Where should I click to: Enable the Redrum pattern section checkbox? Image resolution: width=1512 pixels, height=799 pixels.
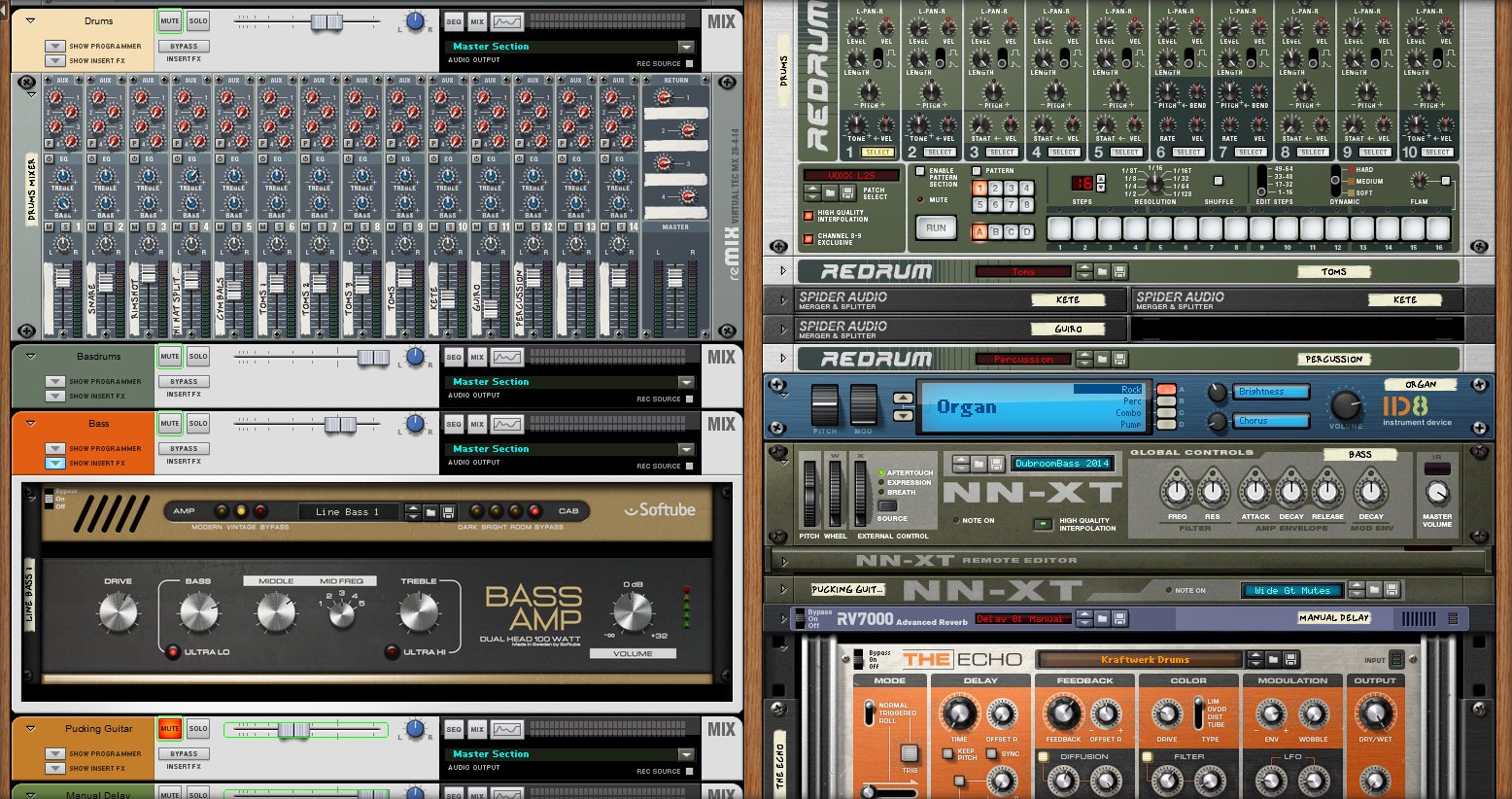click(x=920, y=172)
